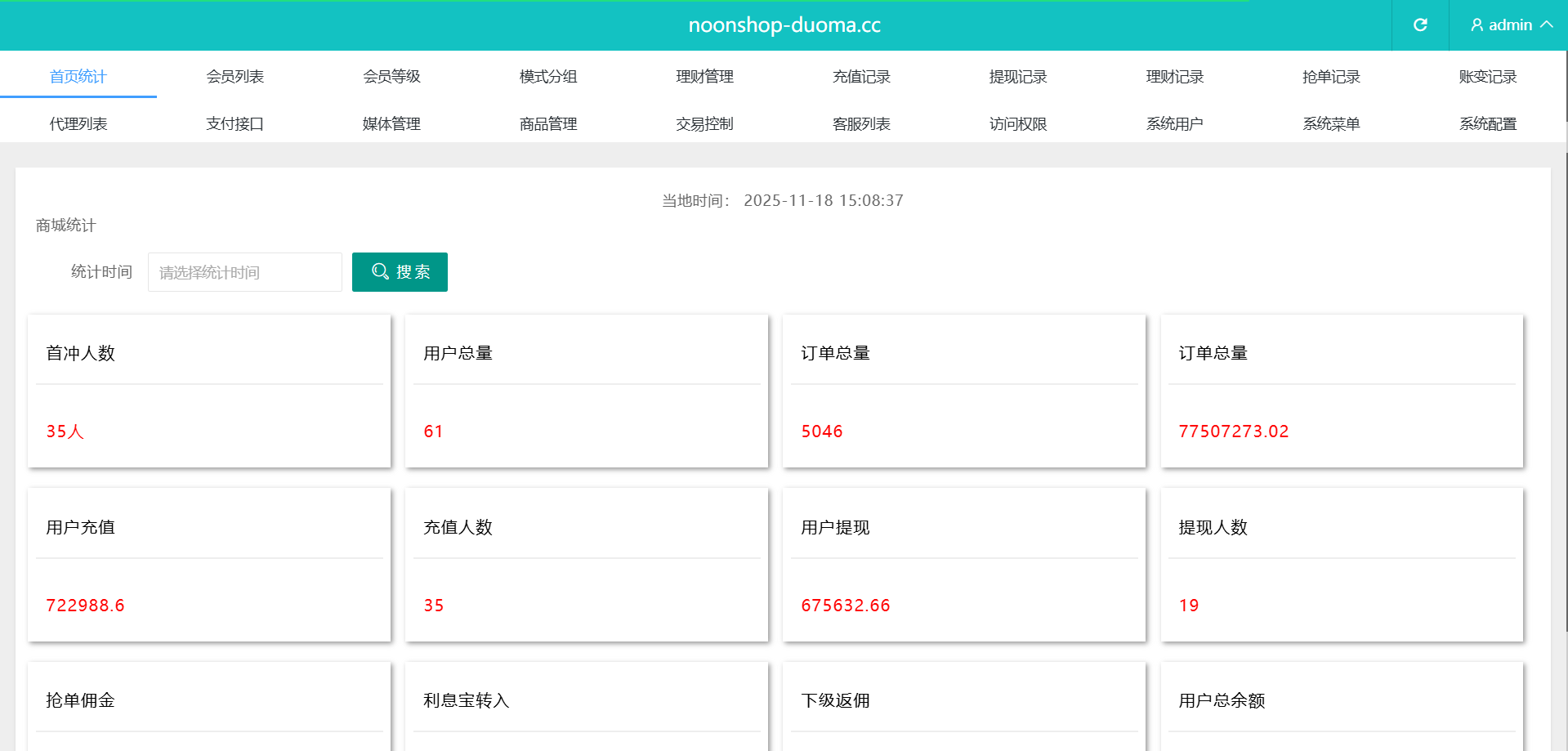1568x751 pixels.
Task: Open the 提现记录 tab
Action: [x=1018, y=77]
